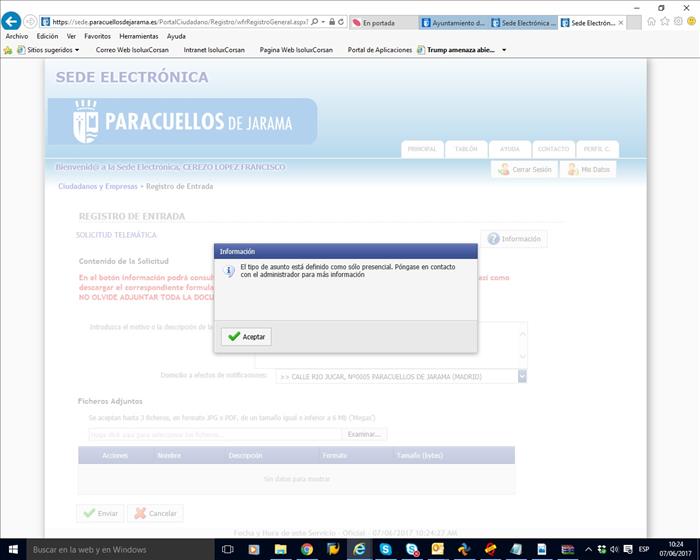Click the Cortana search box on taskbar

[x=110, y=549]
